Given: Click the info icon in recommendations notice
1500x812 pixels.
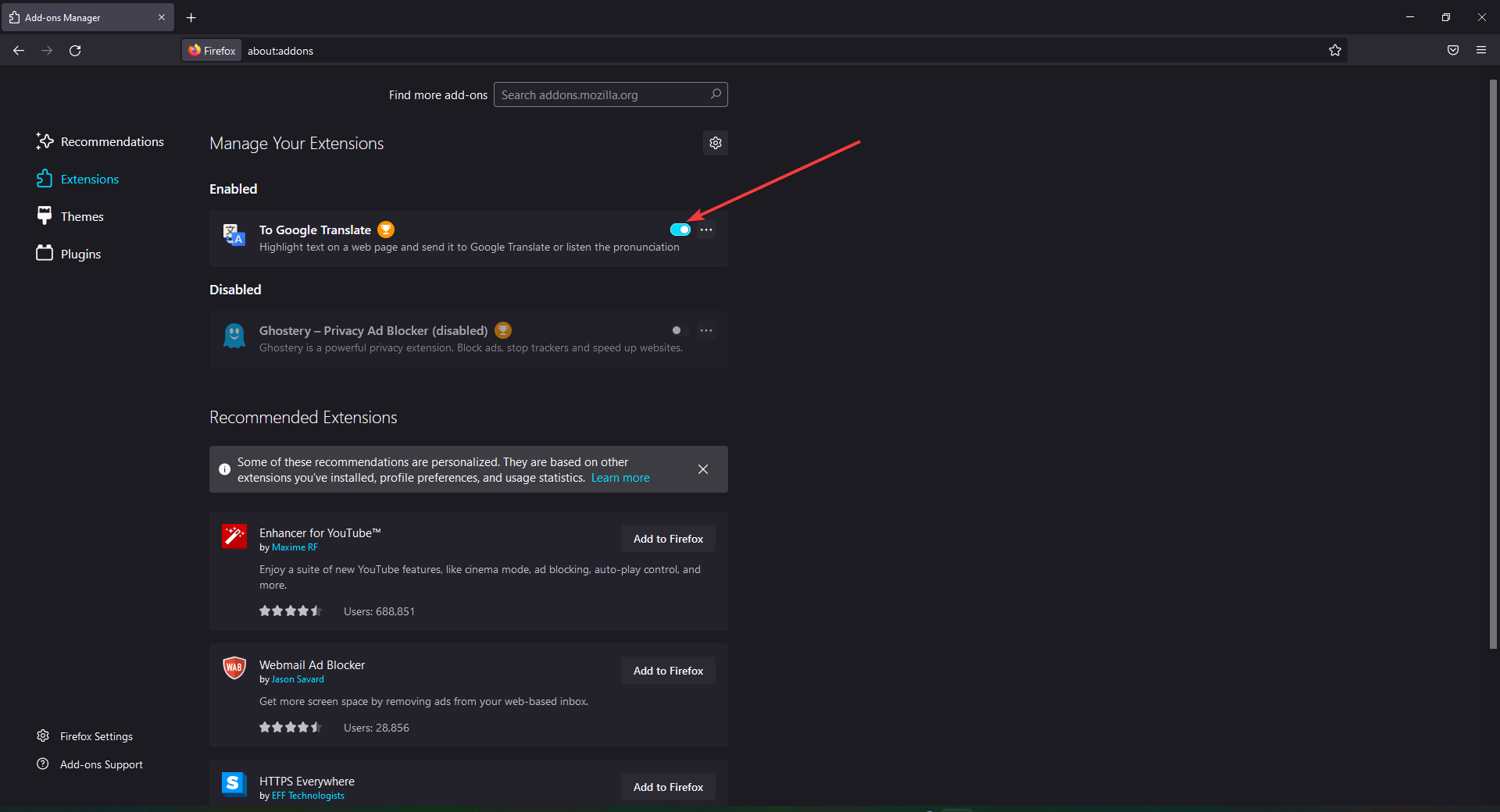Looking at the screenshot, I should tap(224, 469).
